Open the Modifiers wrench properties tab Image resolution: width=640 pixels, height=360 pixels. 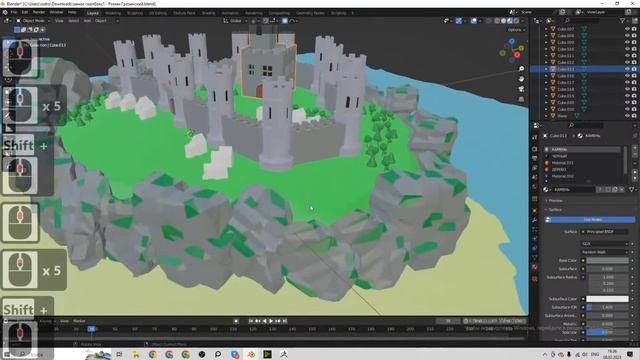[x=535, y=220]
